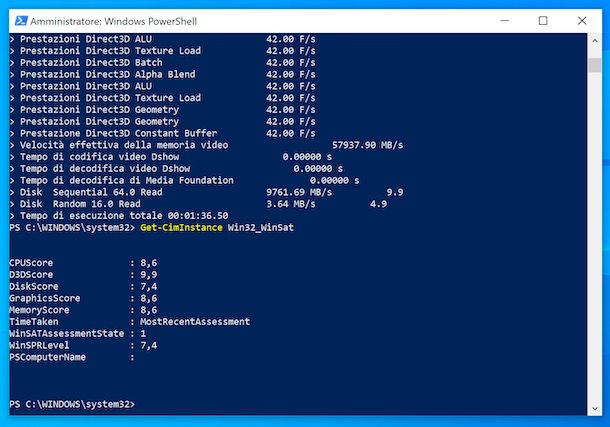The image size is (610, 427).
Task: Click the vertical scrollbar thumb
Action: [x=595, y=65]
